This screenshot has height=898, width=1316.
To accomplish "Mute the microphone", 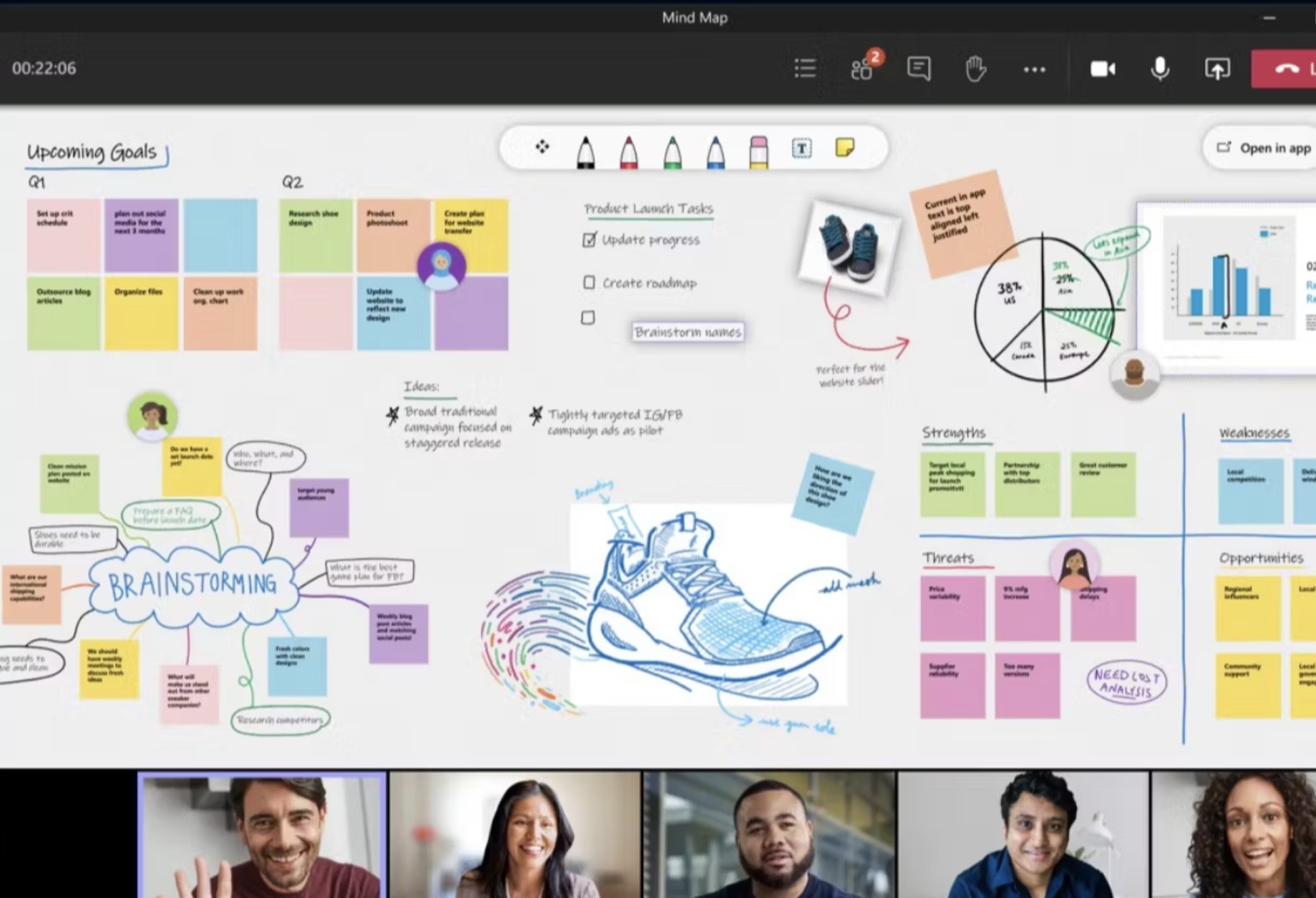I will [x=1160, y=69].
